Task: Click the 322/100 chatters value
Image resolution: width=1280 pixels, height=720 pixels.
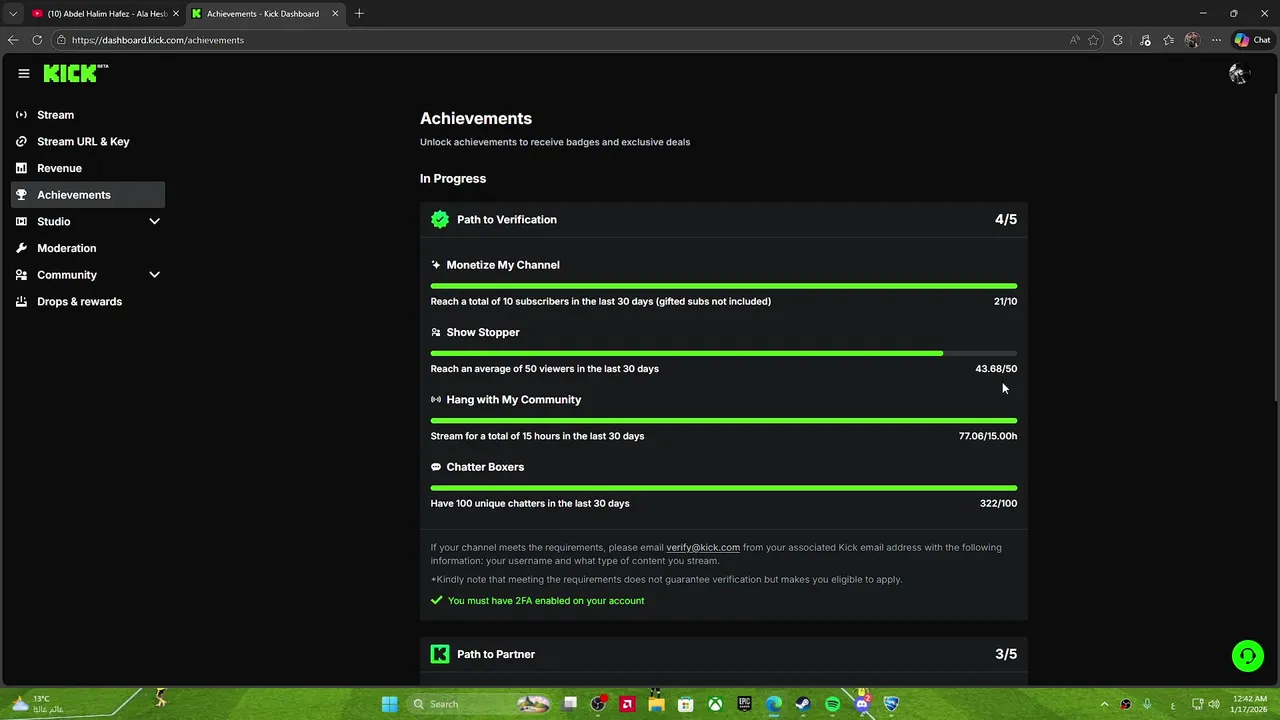Action: [998, 504]
